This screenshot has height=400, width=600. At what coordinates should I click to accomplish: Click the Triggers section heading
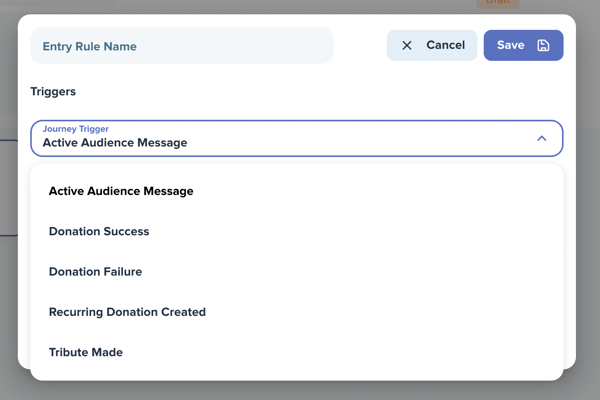(53, 91)
